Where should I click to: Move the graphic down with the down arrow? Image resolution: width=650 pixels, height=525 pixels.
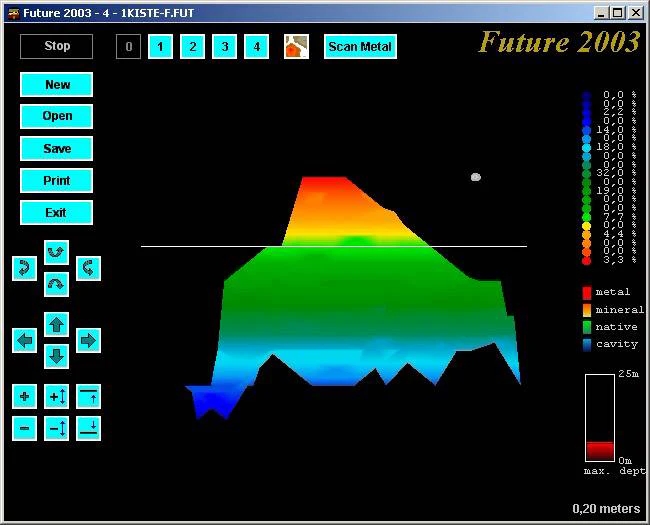point(56,356)
